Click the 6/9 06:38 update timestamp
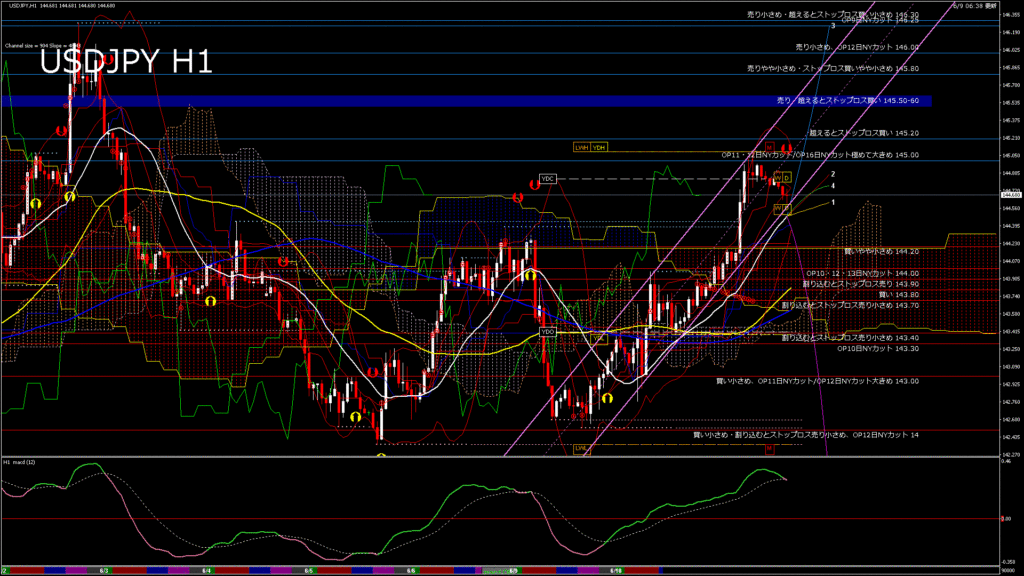Image resolution: width=1024 pixels, height=576 pixels. click(x=974, y=5)
